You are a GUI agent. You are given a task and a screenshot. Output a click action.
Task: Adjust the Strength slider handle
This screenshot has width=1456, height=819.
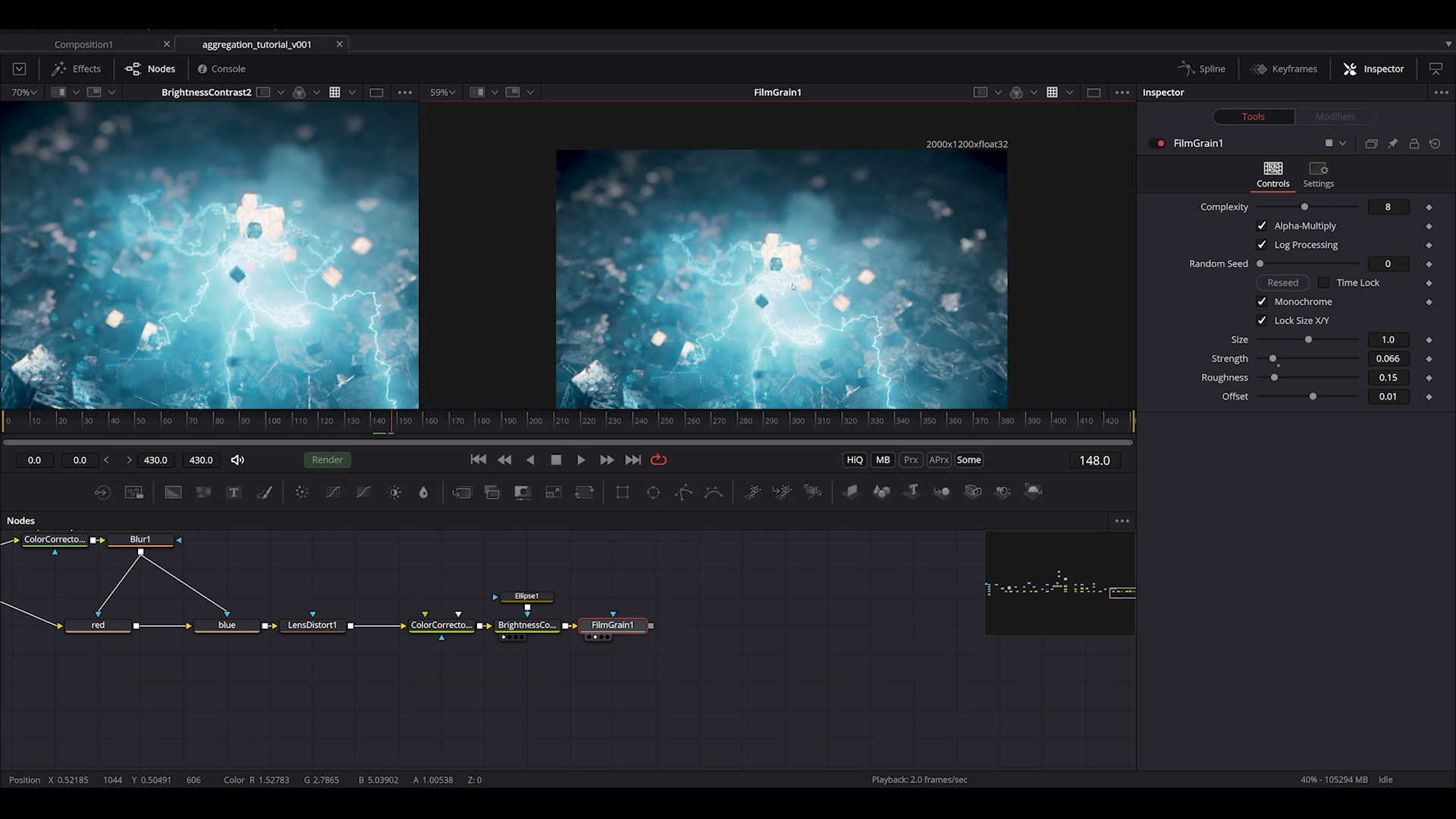1272,359
